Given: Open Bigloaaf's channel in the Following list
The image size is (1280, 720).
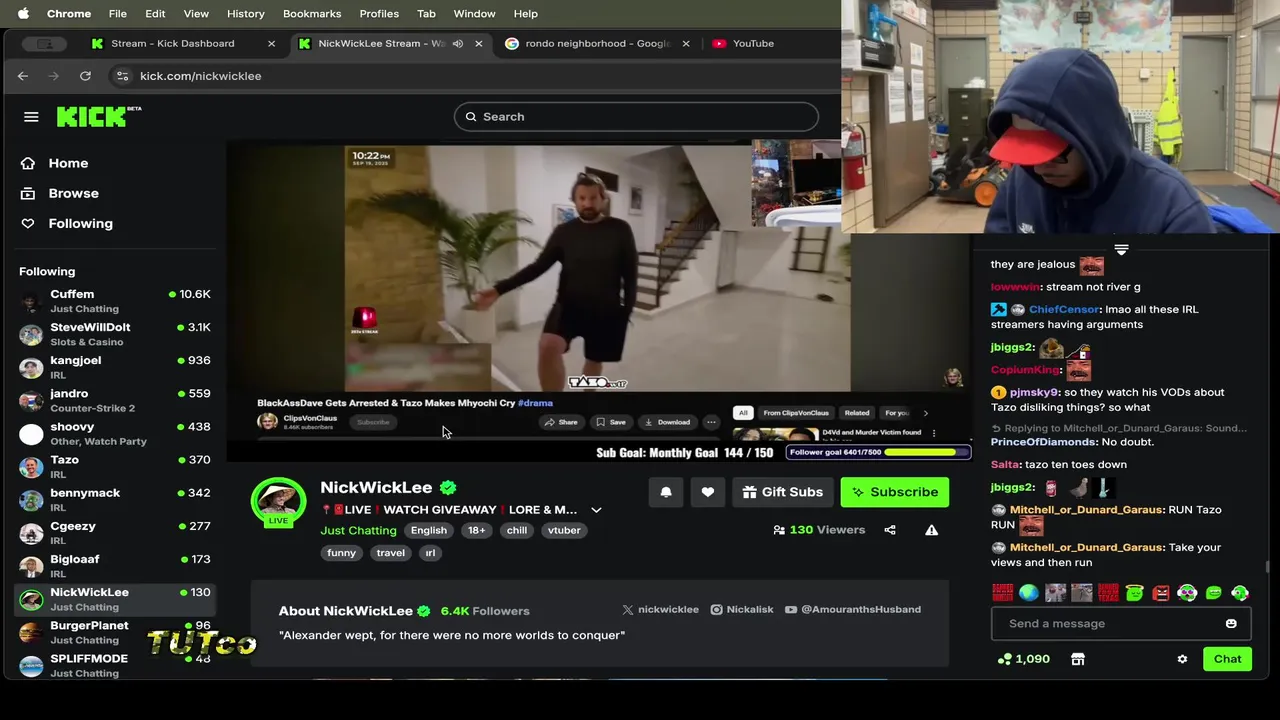Looking at the screenshot, I should click(x=115, y=565).
